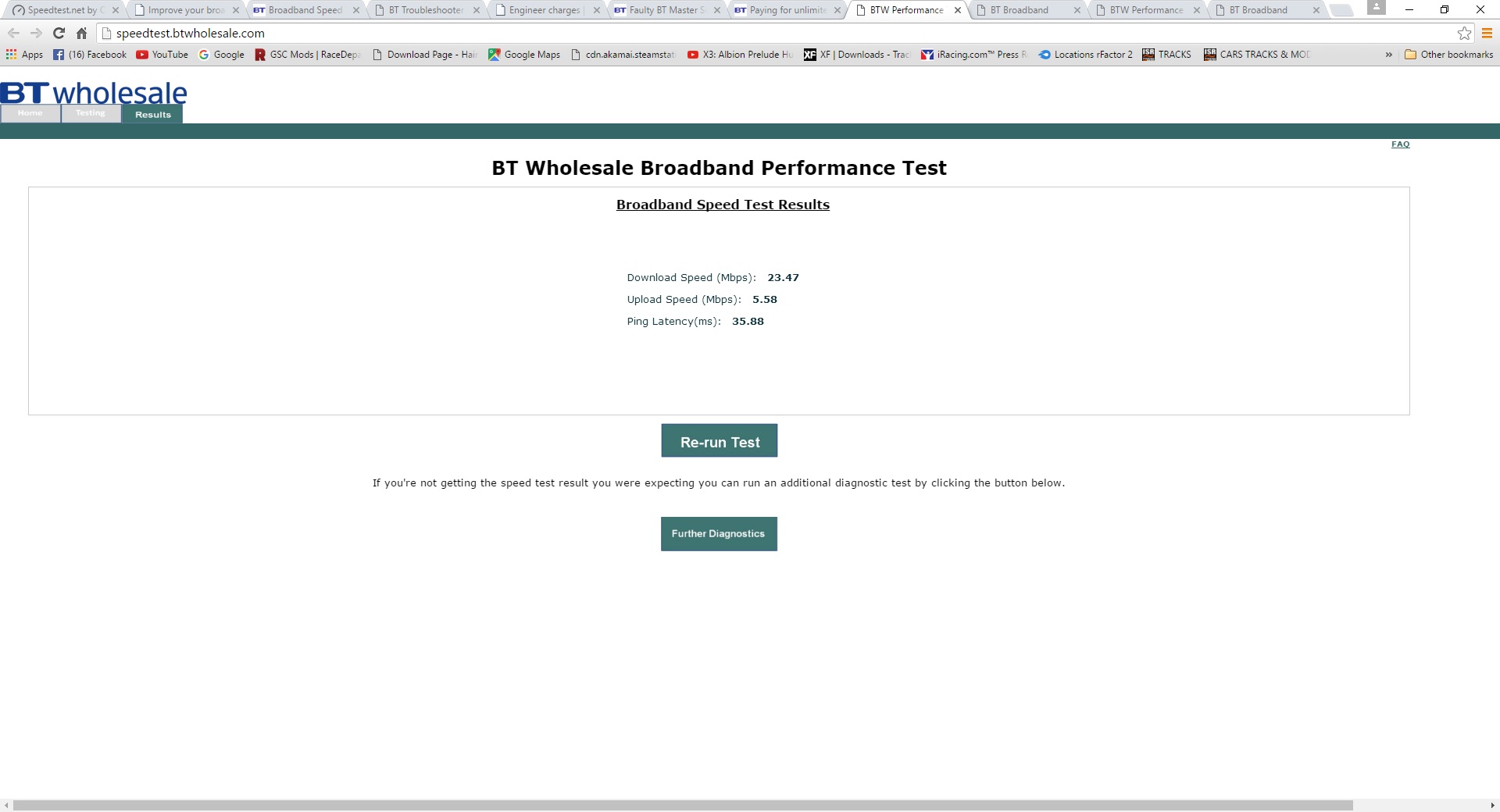Open the Locations rFactor 2 bookmark
1500x812 pixels.
click(1085, 55)
